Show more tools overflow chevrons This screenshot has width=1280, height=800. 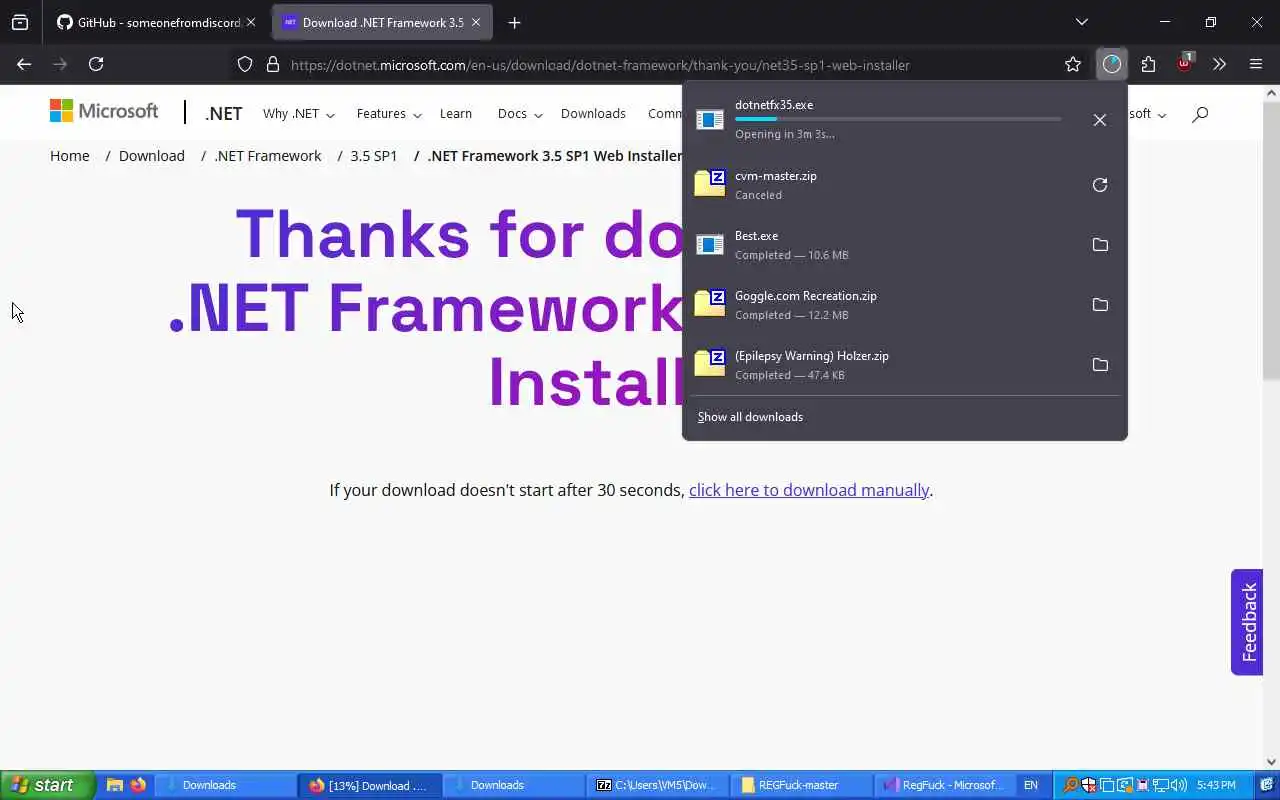click(x=1219, y=64)
